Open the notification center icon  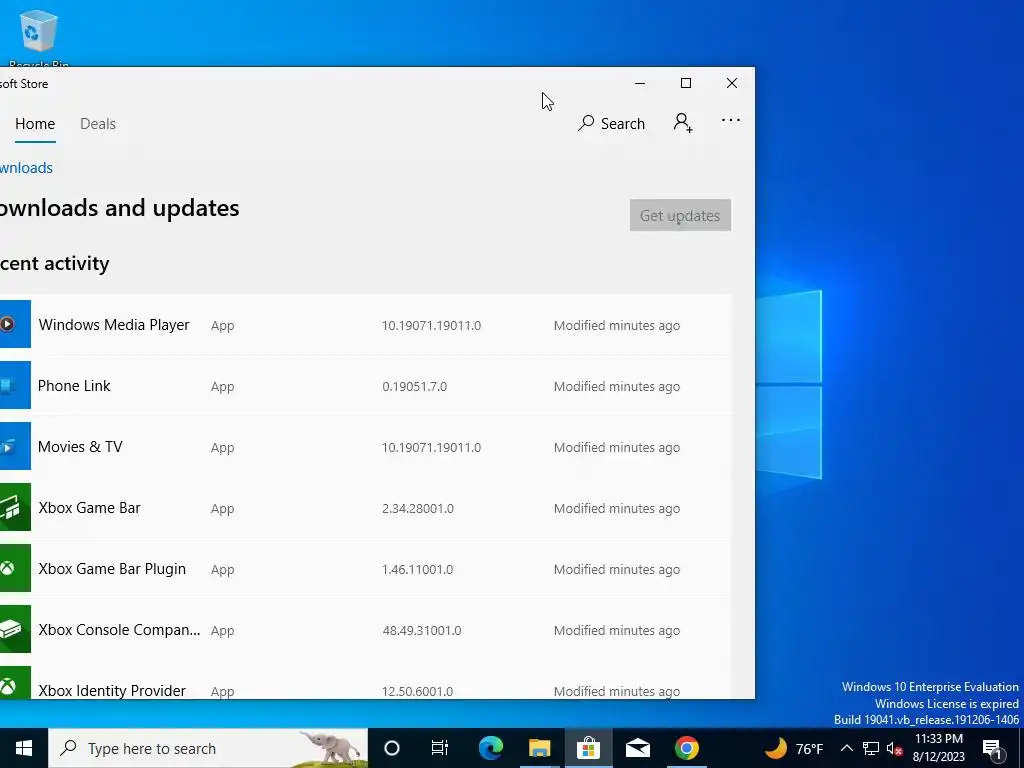pyautogui.click(x=993, y=748)
